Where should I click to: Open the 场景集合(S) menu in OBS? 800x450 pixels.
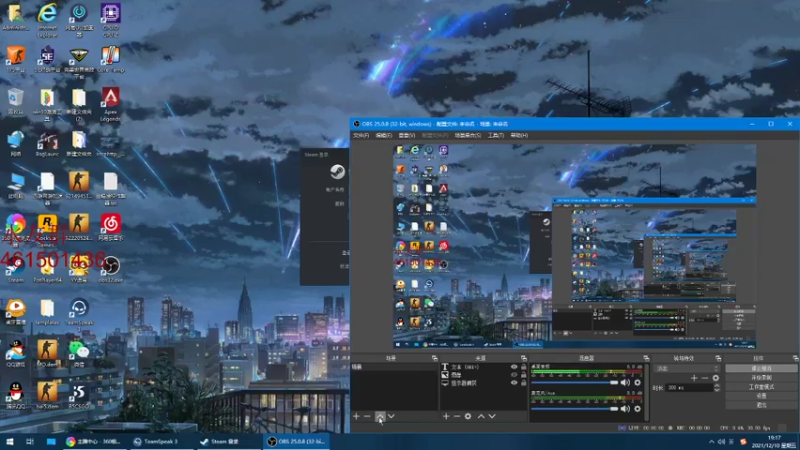coord(468,136)
